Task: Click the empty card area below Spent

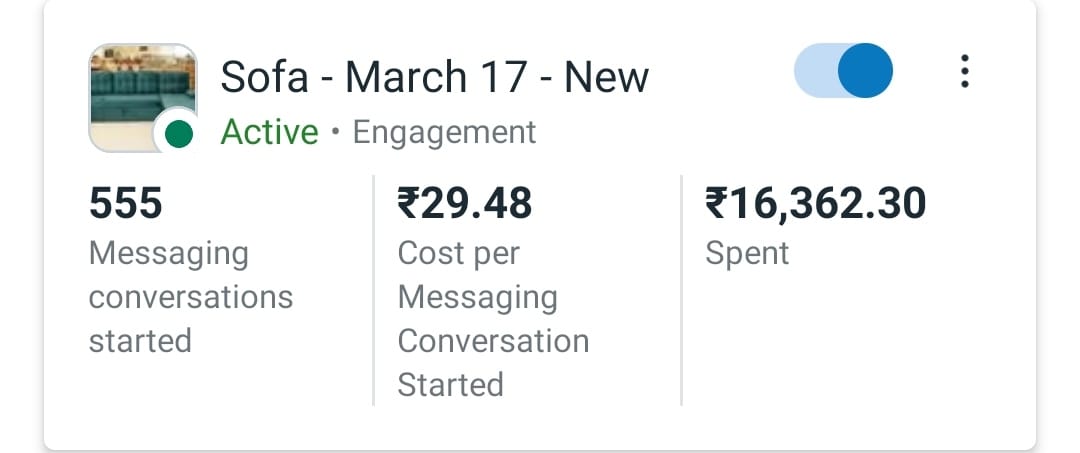Action: pos(850,350)
